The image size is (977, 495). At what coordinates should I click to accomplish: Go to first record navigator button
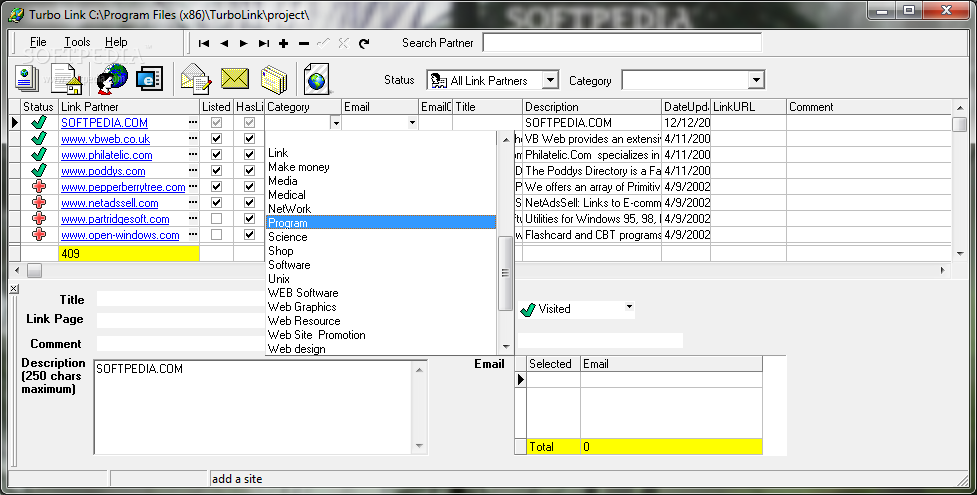[x=204, y=43]
